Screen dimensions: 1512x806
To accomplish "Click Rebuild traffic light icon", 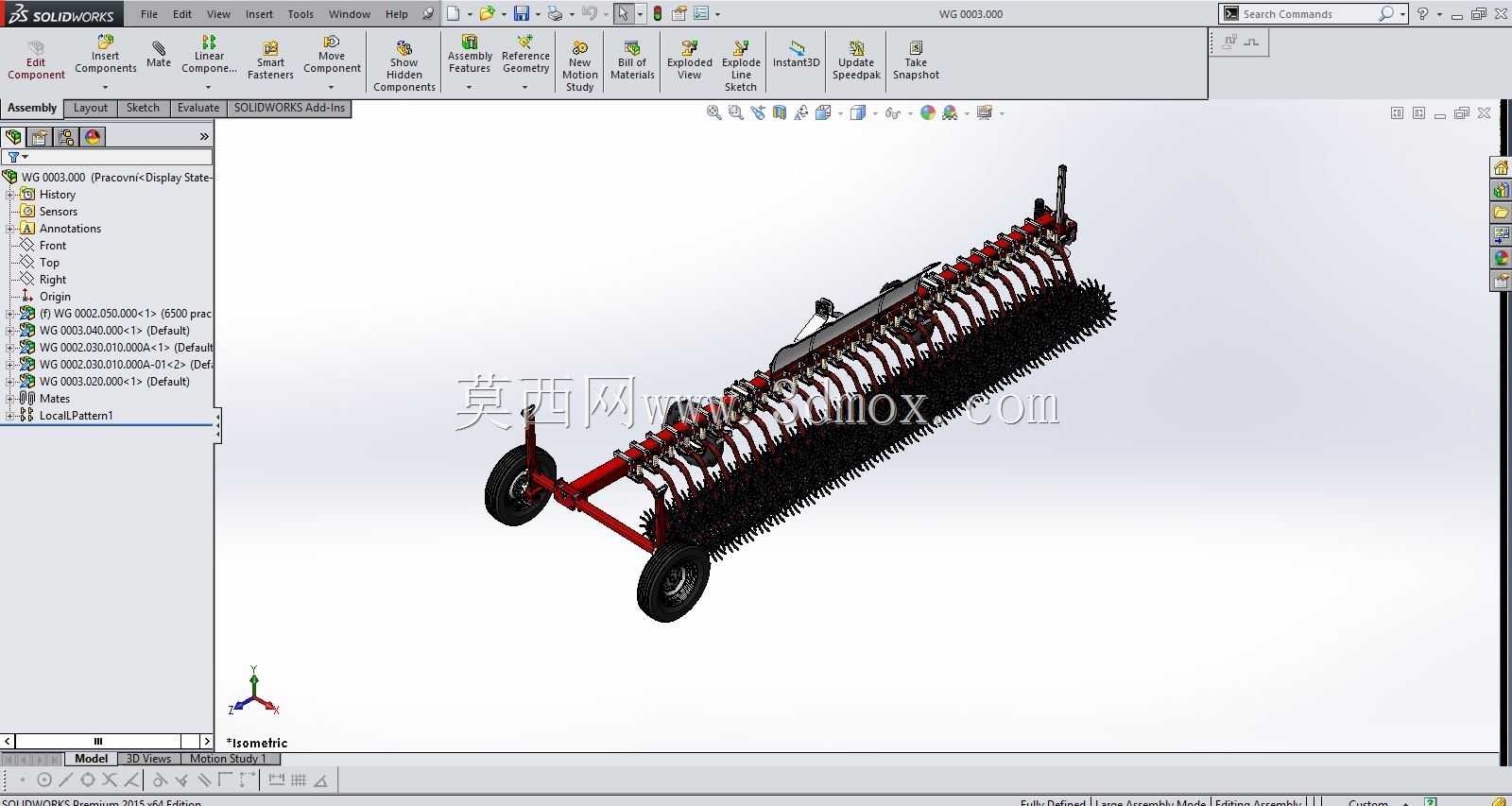I will coord(658,14).
